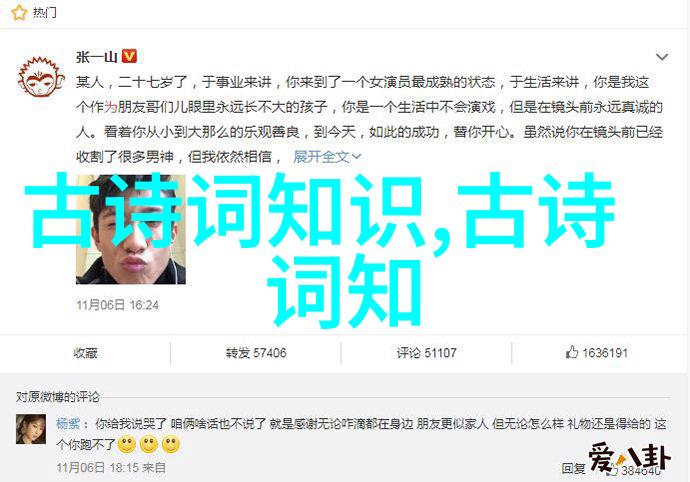690x482 pixels.
Task: Expand full post with 展开全文
Action: (327, 157)
